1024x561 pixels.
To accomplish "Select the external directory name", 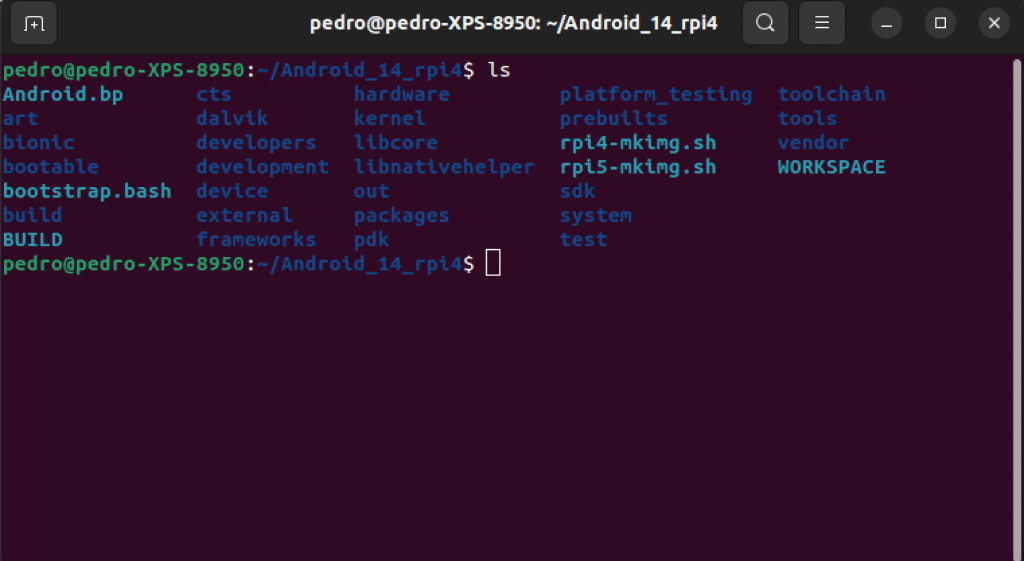I will [x=244, y=215].
